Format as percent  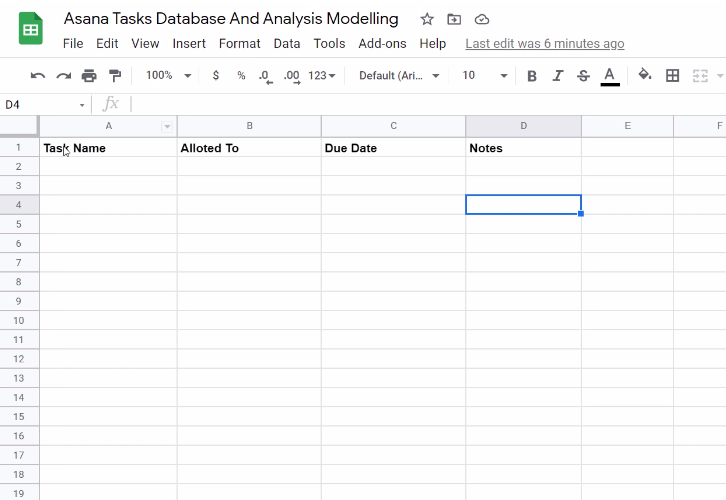tap(241, 75)
